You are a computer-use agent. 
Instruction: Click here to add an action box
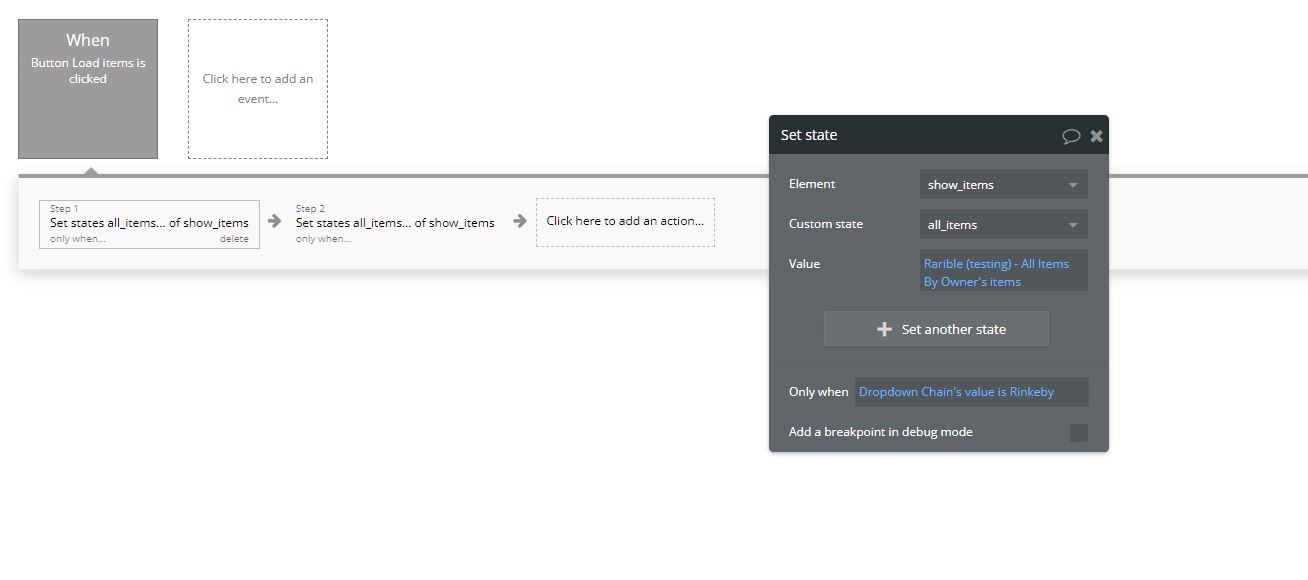pos(625,222)
